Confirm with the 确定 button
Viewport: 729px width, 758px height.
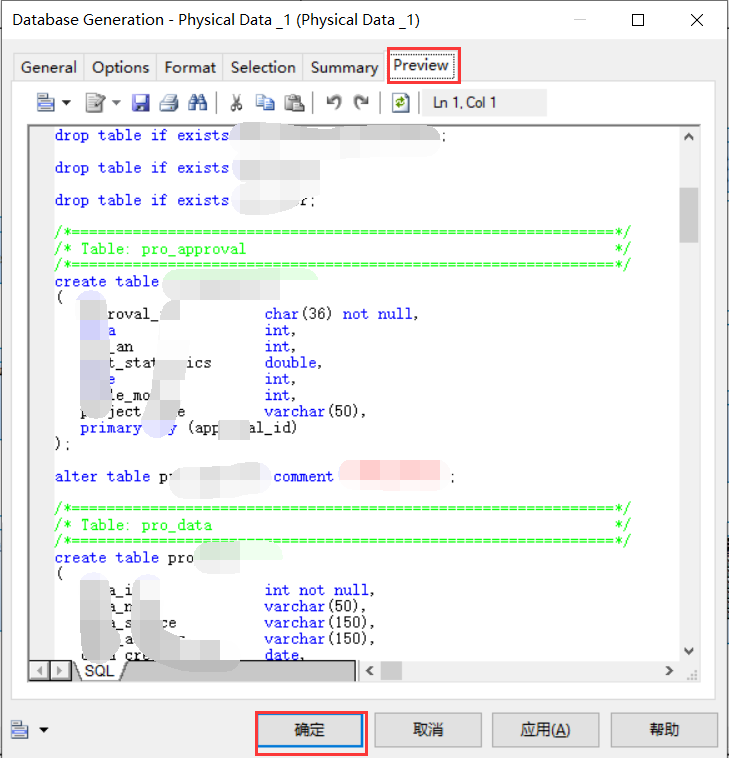point(310,730)
